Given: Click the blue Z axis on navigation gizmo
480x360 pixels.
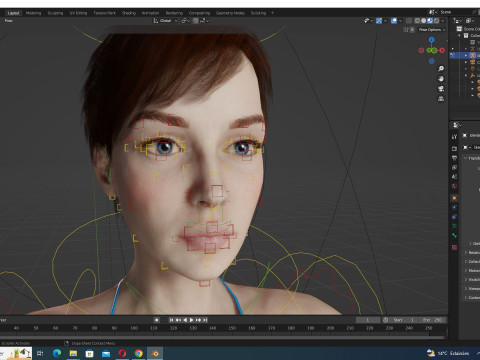Looking at the screenshot, I should pyautogui.click(x=432, y=40).
